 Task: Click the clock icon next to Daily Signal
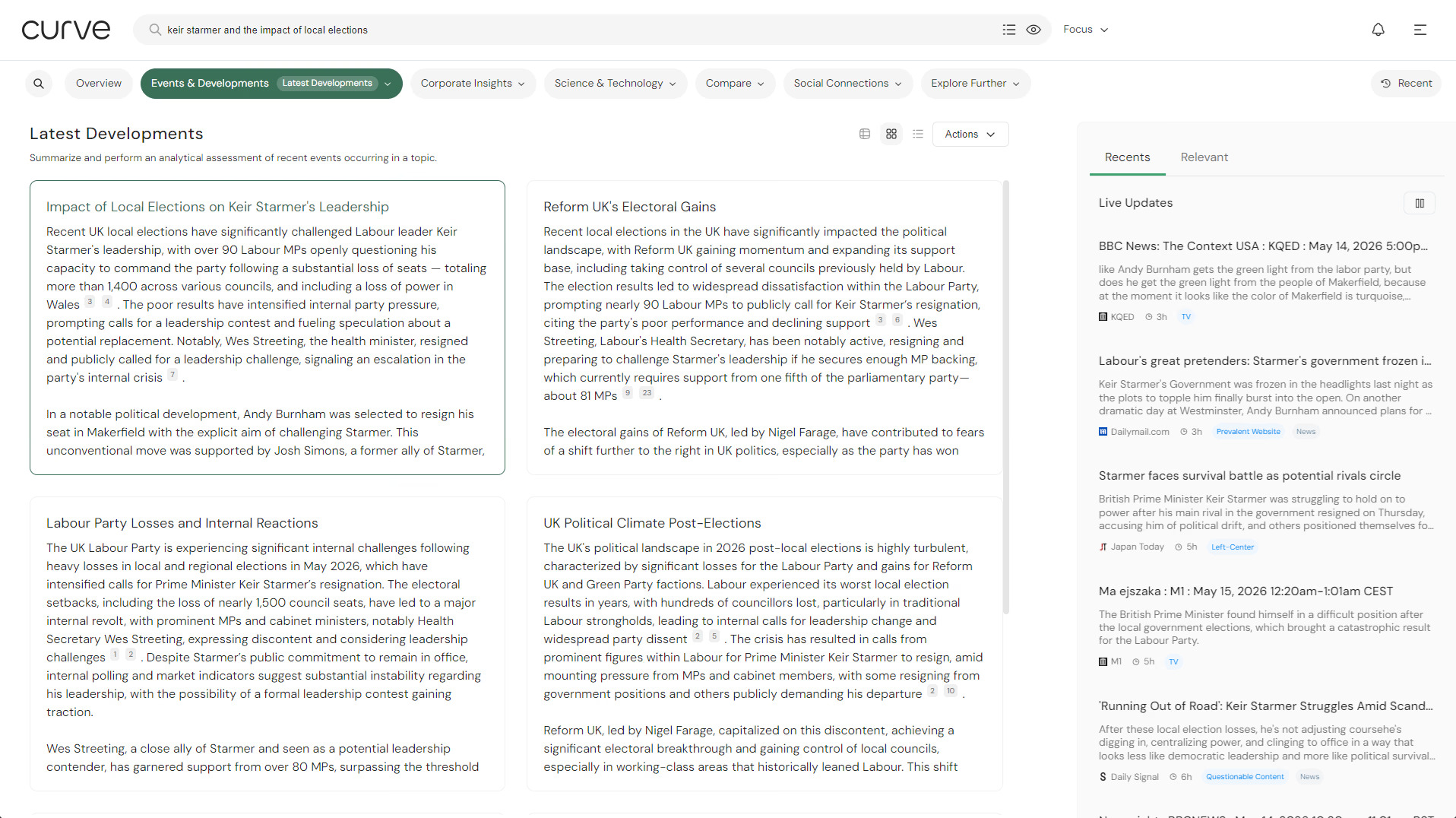[x=1173, y=777]
